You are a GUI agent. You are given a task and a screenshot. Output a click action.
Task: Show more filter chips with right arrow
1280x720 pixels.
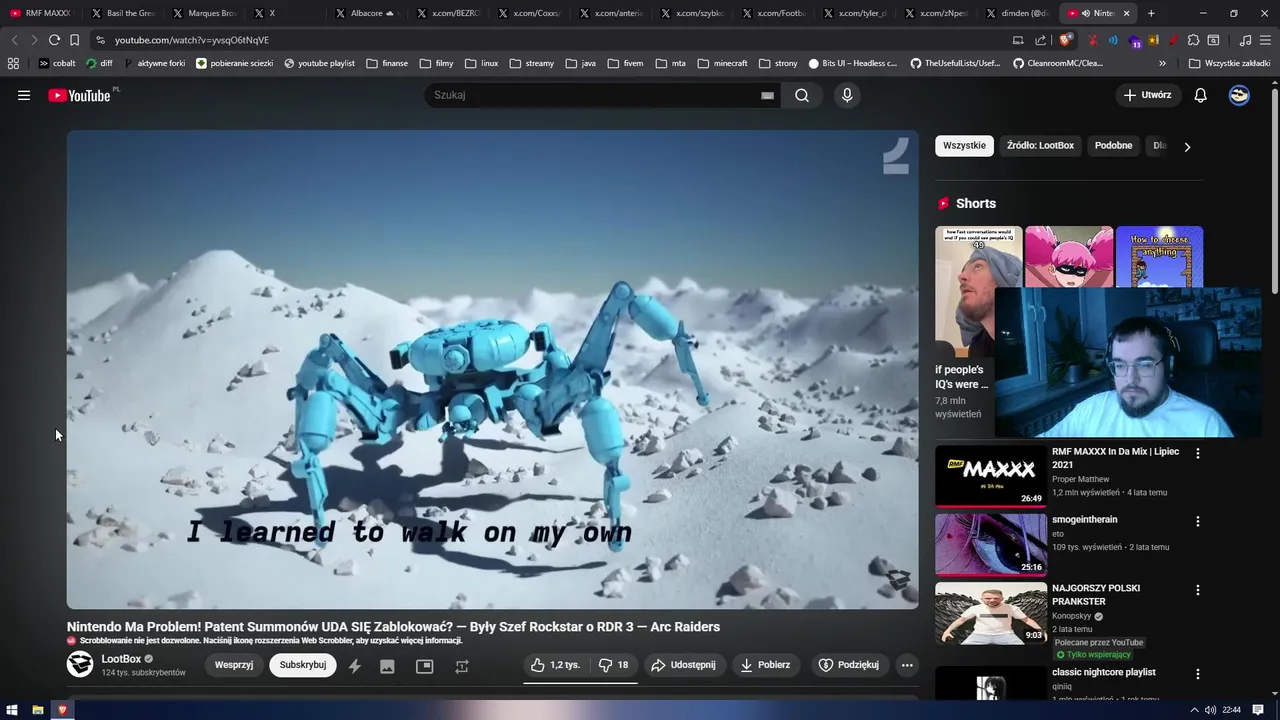point(1187,147)
